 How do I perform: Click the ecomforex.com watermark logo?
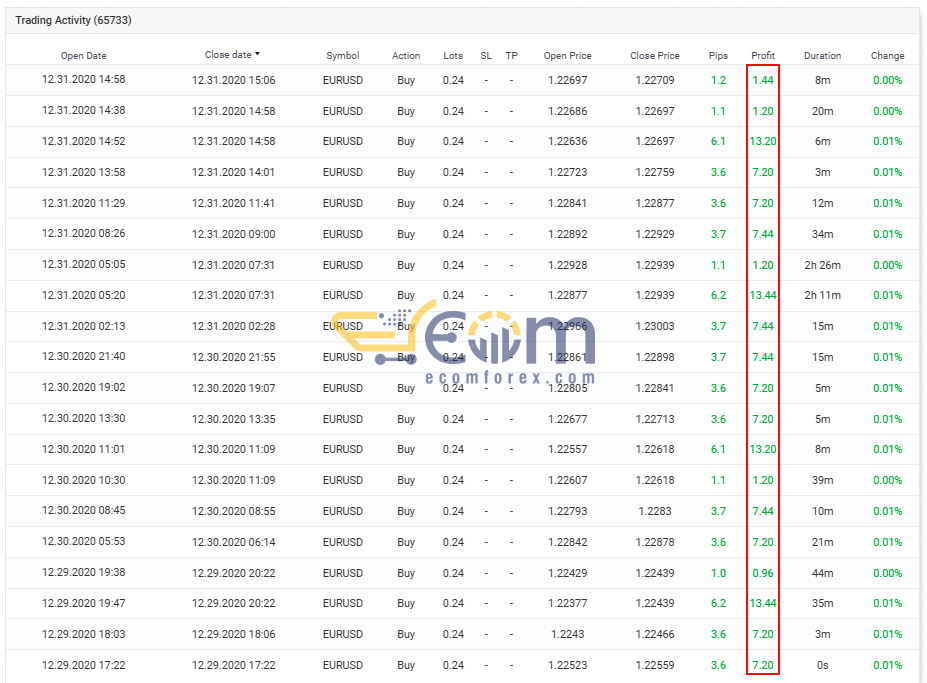coord(464,342)
